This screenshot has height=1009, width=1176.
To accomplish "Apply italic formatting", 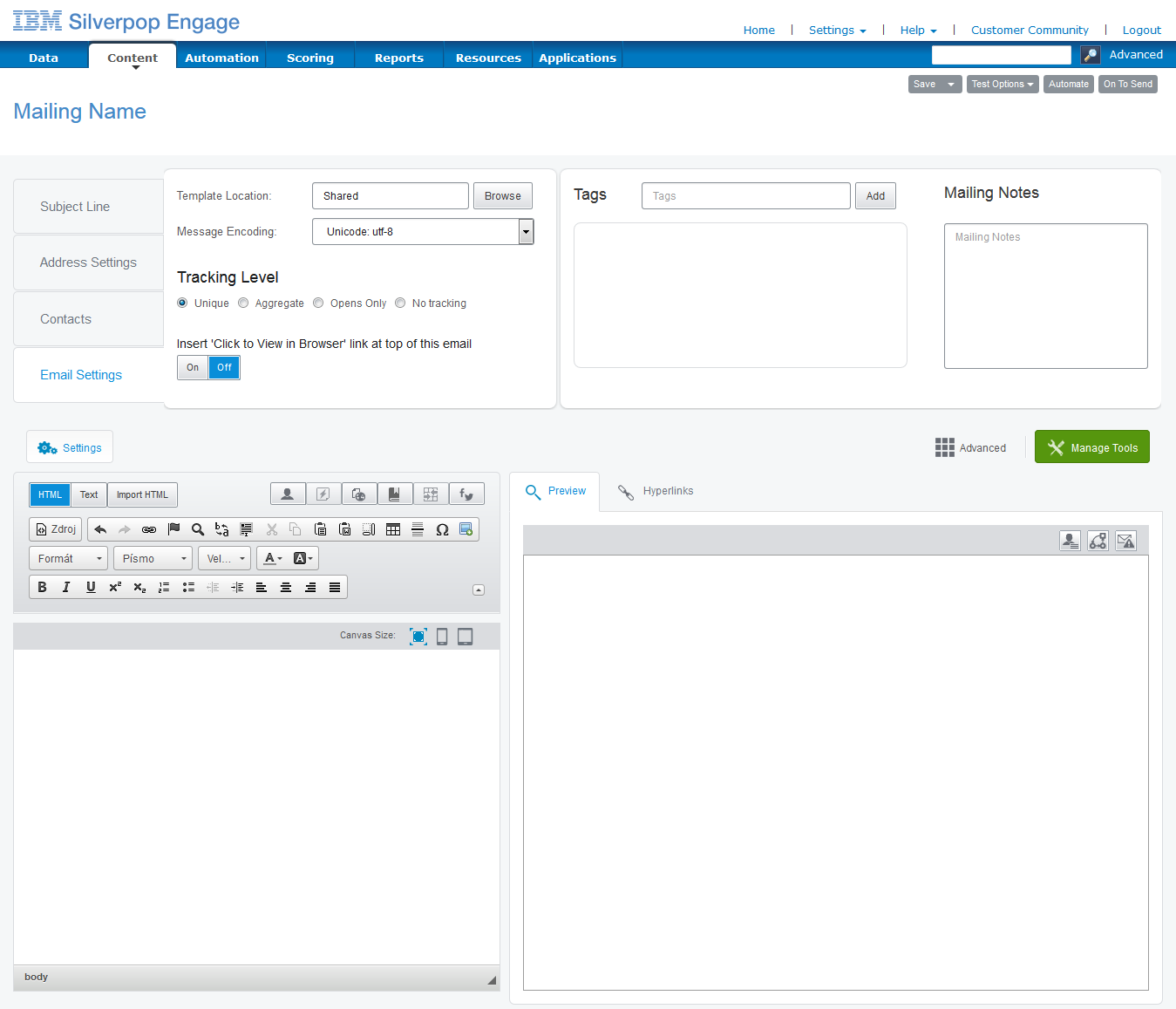I will [x=66, y=587].
